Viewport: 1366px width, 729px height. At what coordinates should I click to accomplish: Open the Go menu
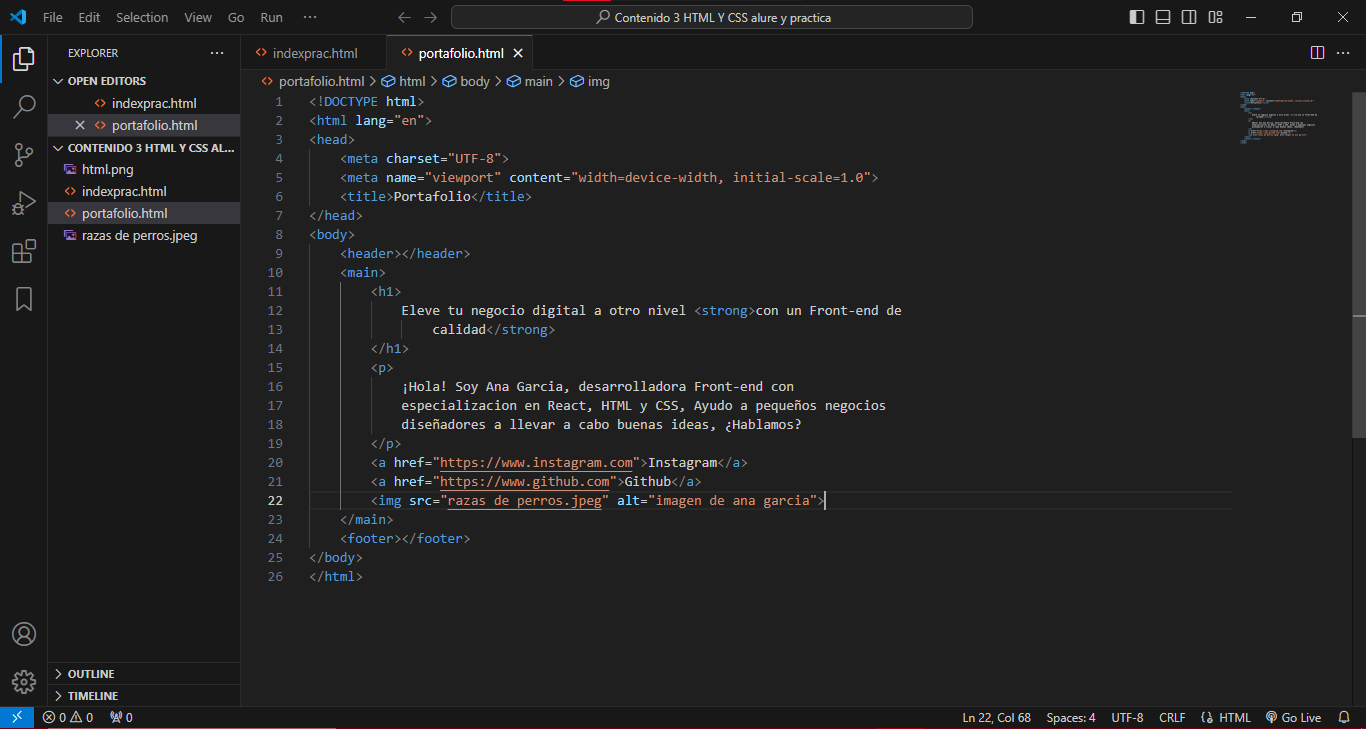pos(236,17)
